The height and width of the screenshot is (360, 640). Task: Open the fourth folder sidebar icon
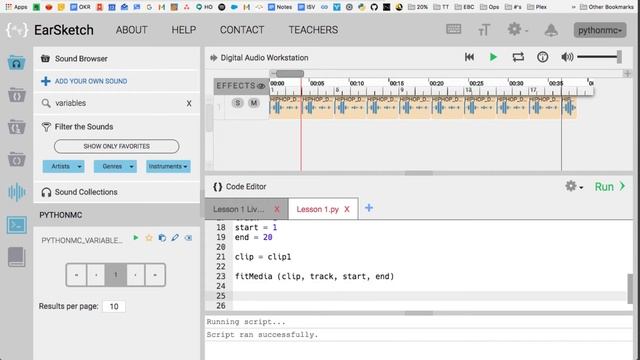[16, 159]
